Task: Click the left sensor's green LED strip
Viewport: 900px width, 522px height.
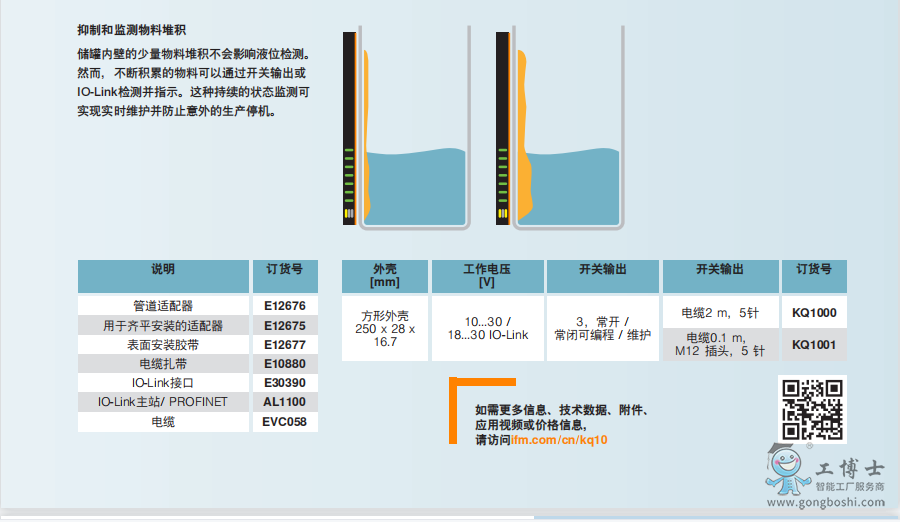Action: click(x=349, y=175)
